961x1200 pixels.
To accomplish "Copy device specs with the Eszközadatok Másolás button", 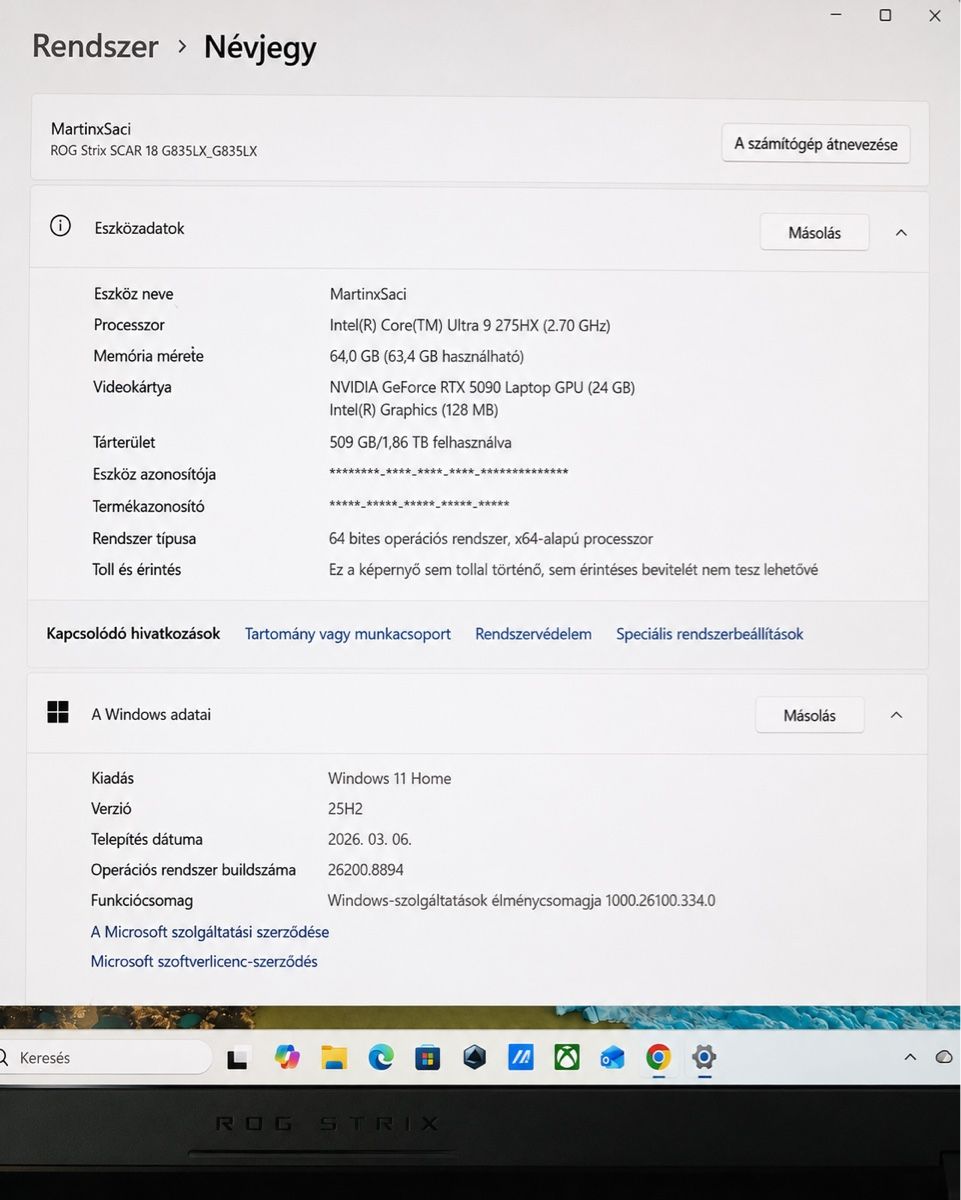I will point(814,232).
